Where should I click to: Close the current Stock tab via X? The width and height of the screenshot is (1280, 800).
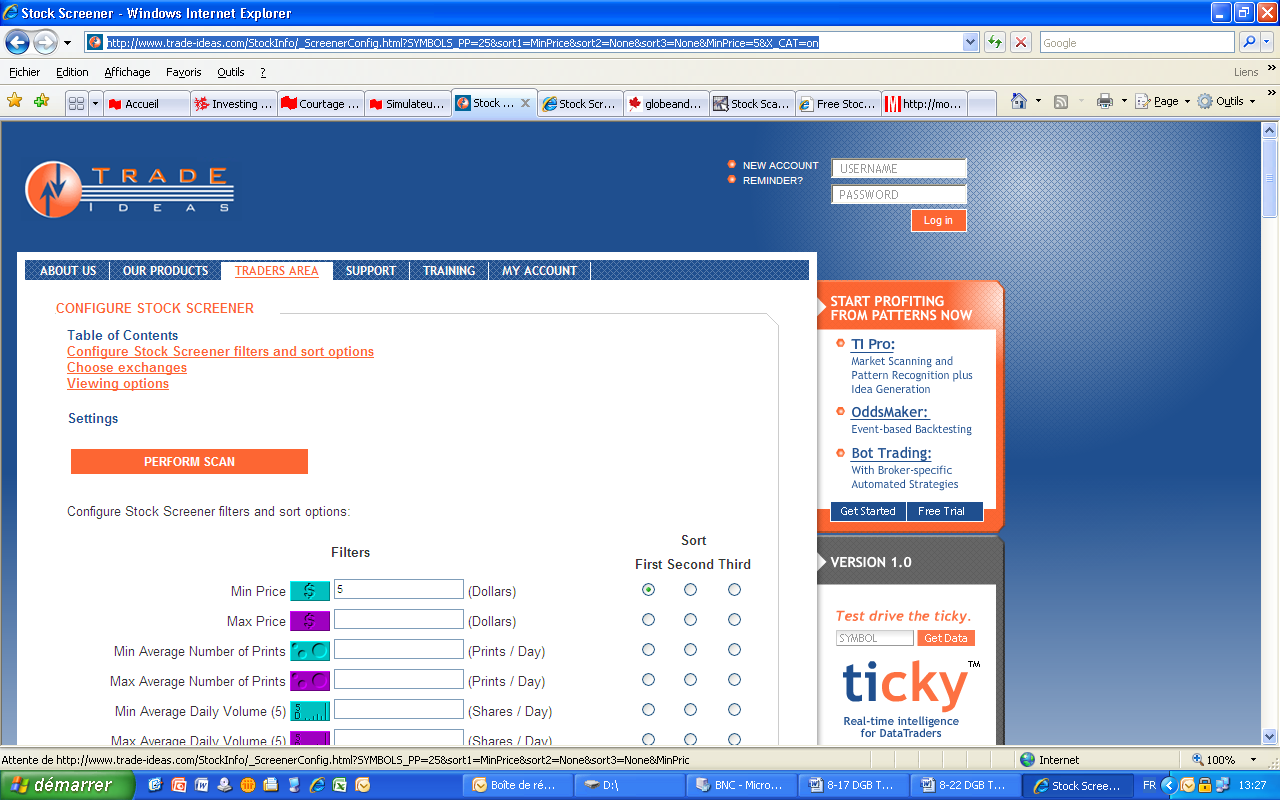coord(525,103)
